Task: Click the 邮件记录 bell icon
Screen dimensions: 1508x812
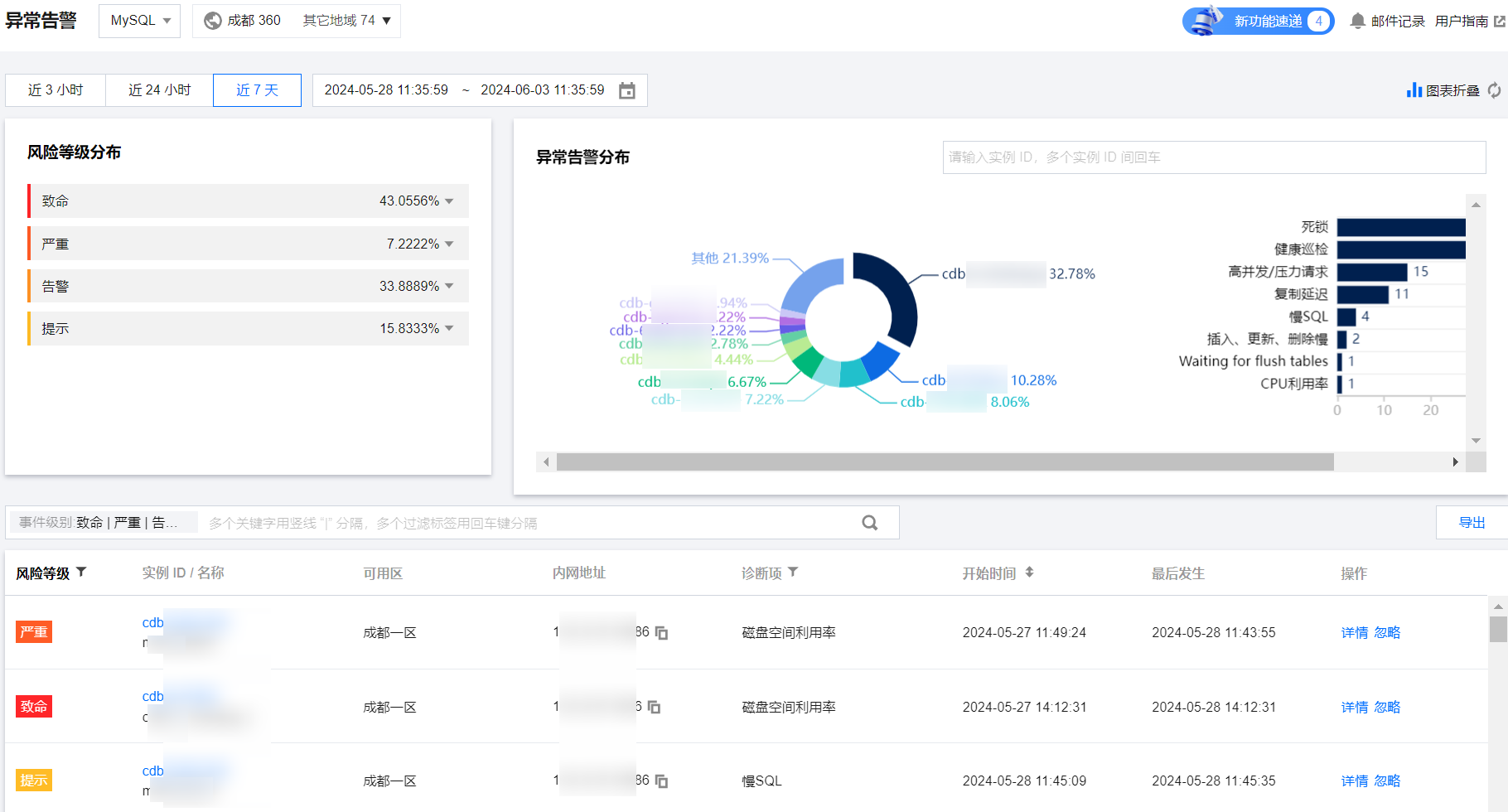Action: click(x=1357, y=21)
